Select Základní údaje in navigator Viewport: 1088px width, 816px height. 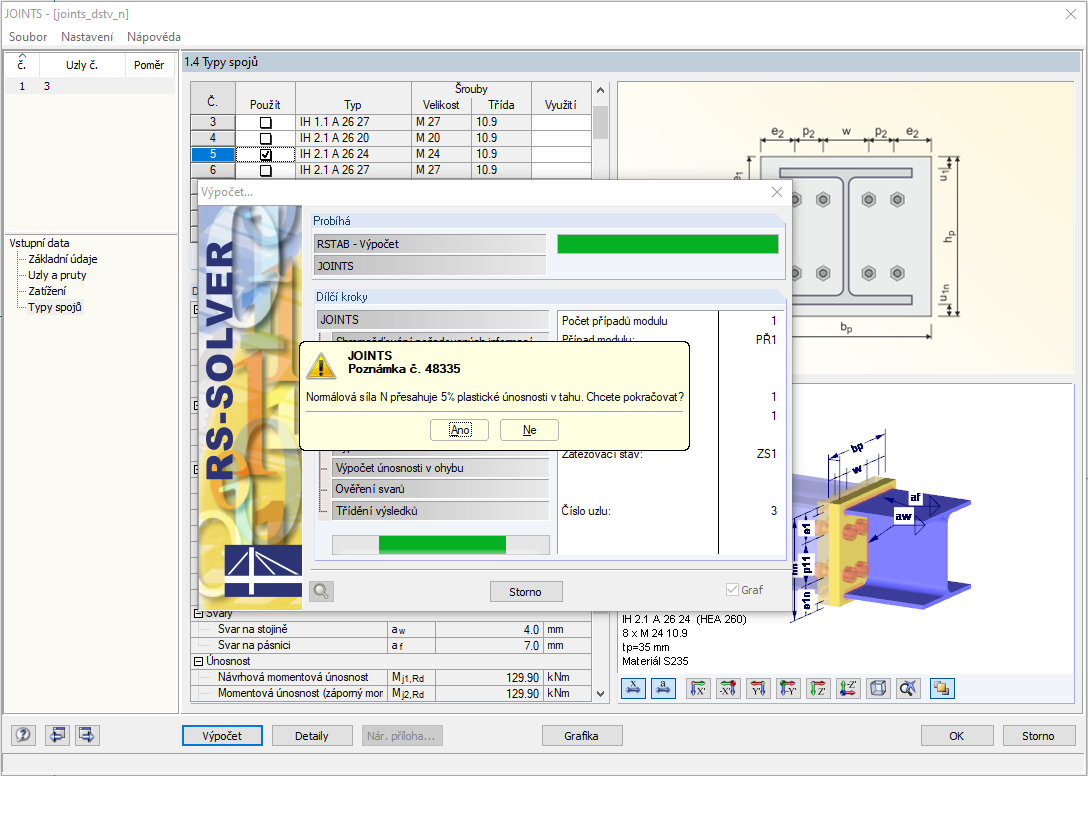pyautogui.click(x=62, y=259)
